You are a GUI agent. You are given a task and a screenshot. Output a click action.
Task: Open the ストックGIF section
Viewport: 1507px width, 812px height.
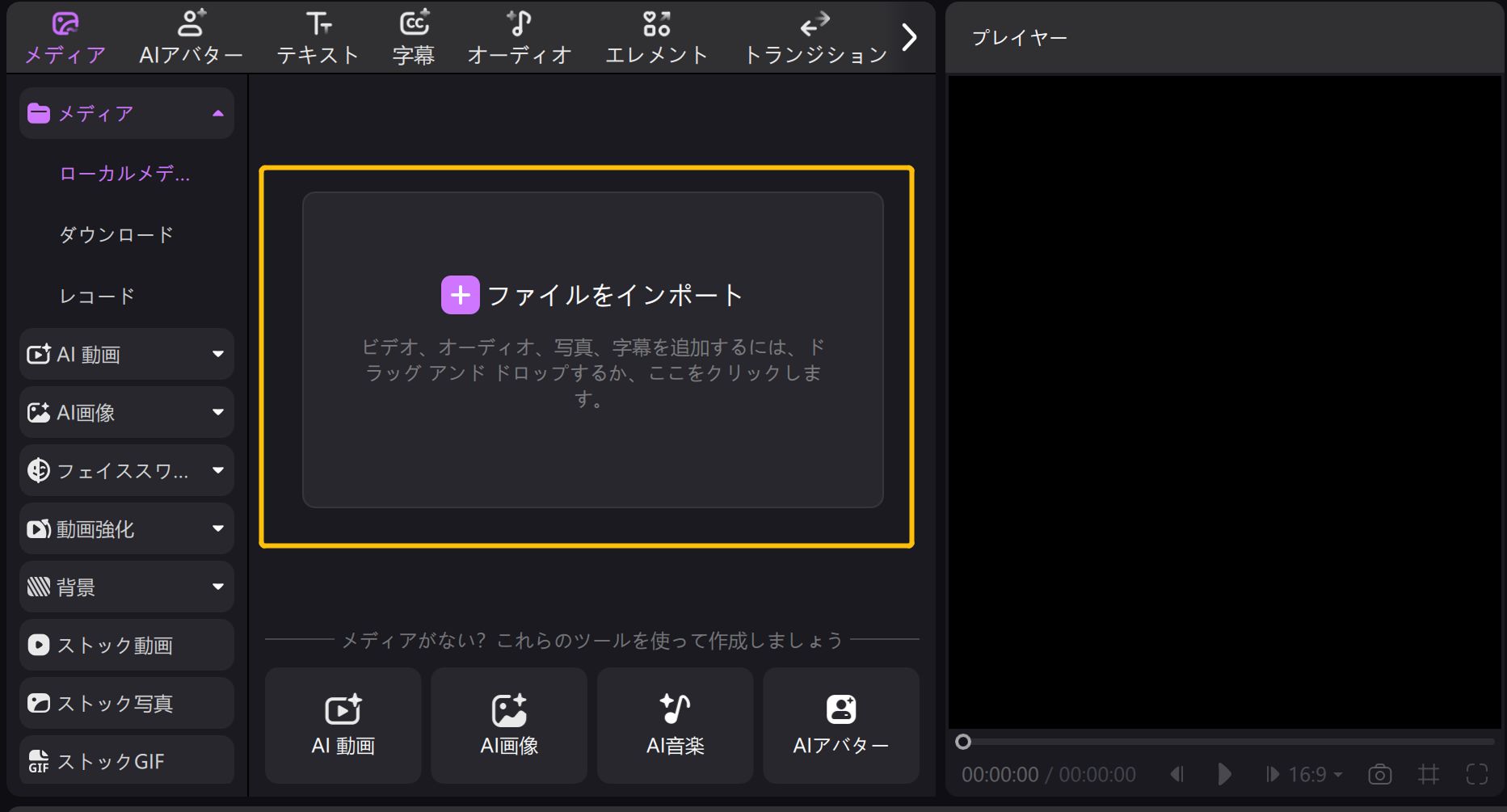point(125,759)
